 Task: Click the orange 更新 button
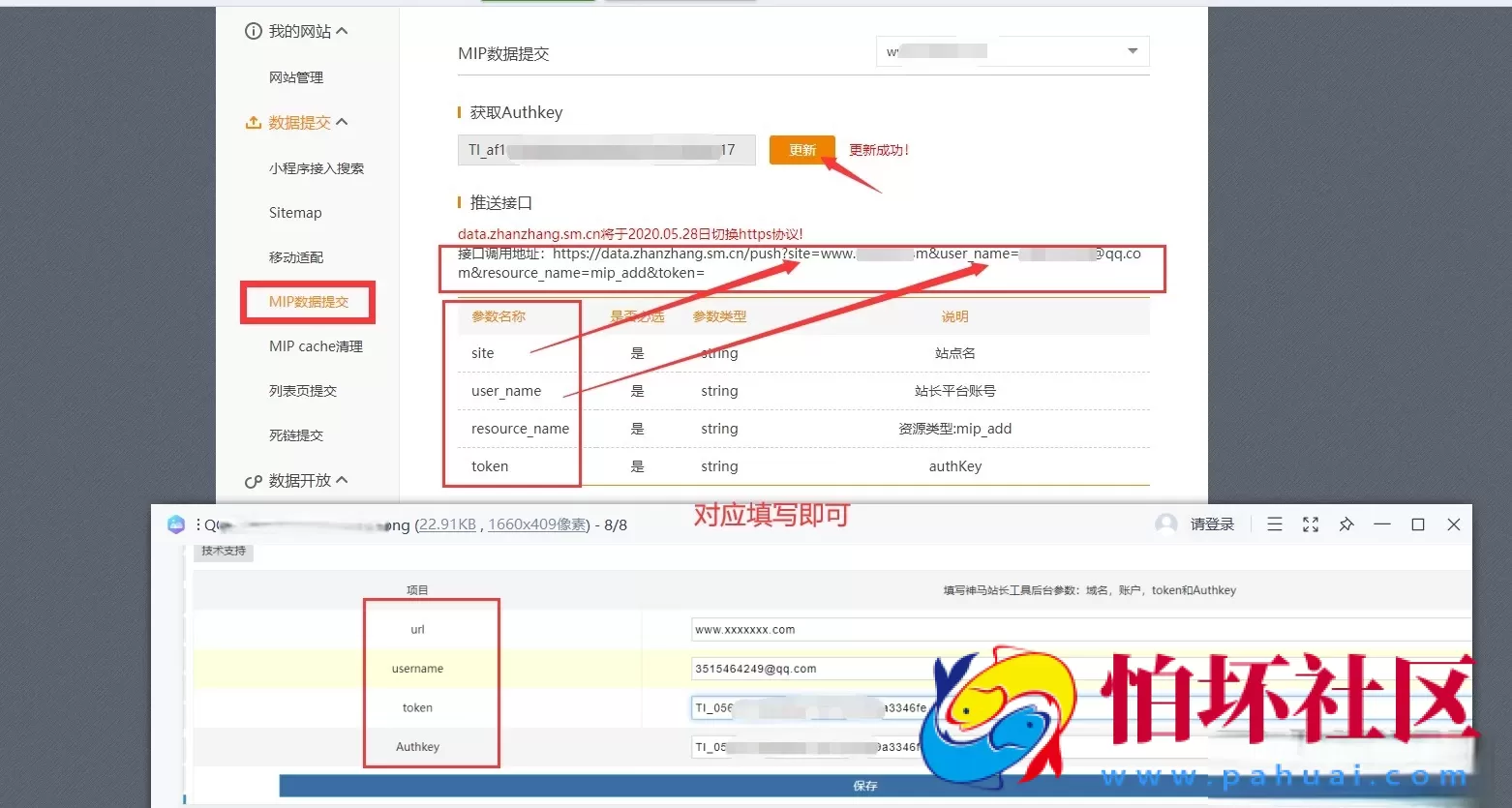(x=801, y=150)
